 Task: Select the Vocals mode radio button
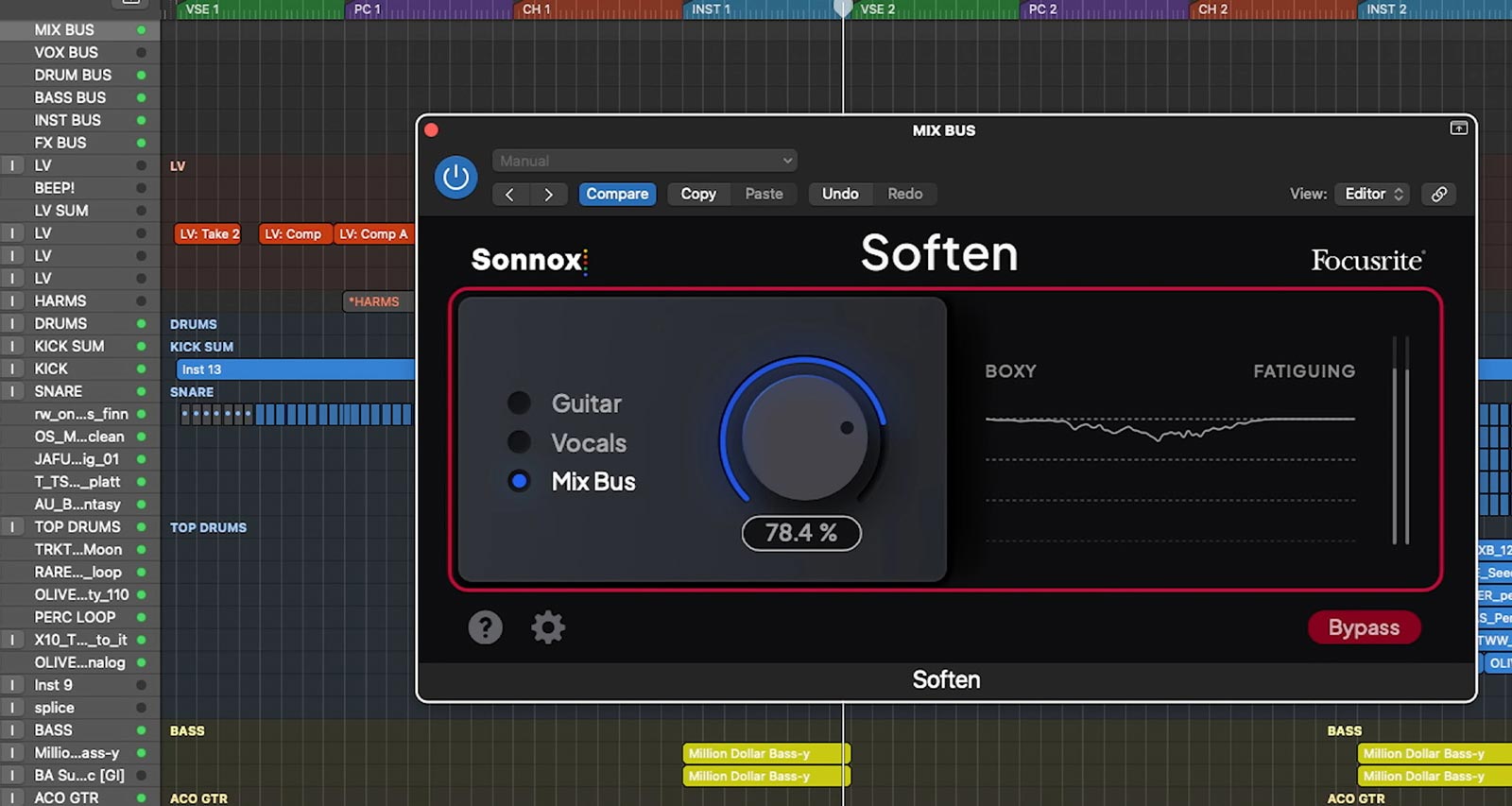[x=519, y=442]
